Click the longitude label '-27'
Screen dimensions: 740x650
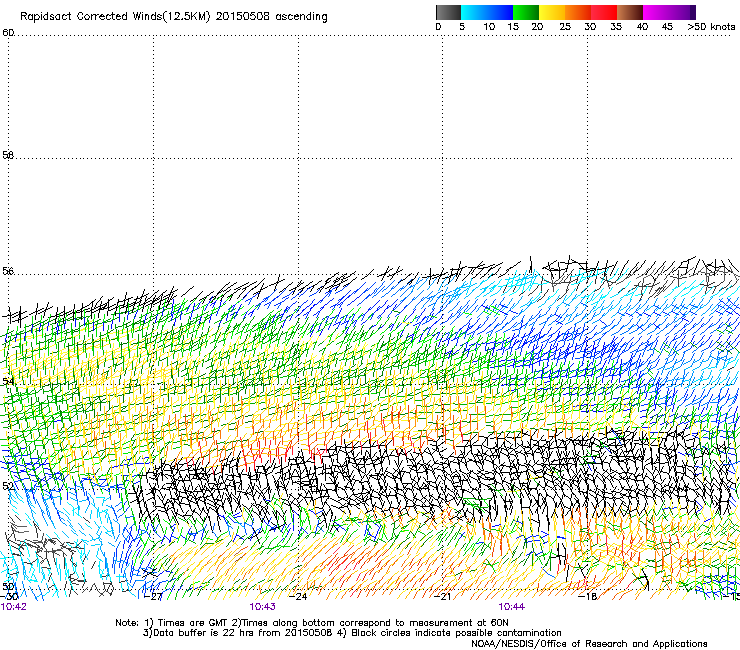(x=153, y=597)
